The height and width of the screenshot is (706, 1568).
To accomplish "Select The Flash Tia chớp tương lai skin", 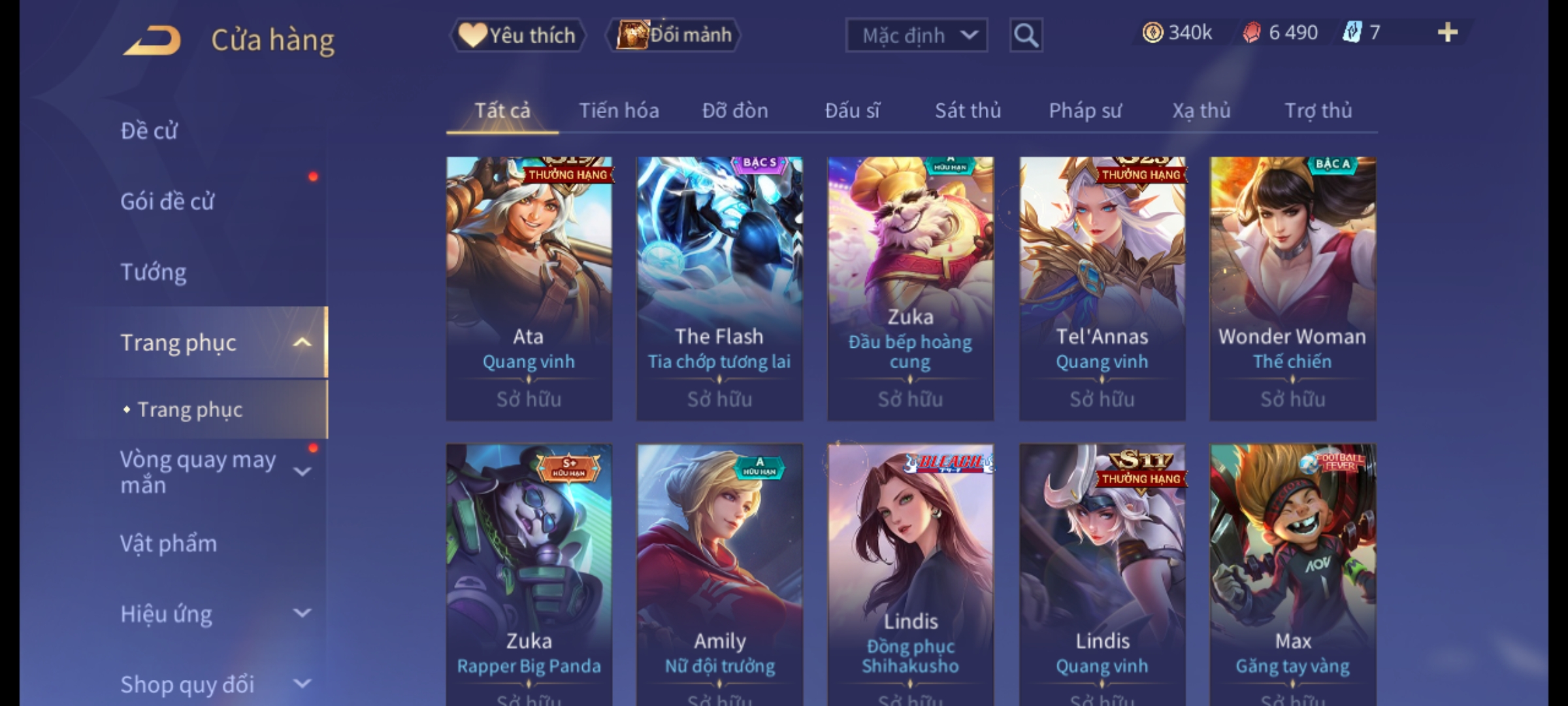I will pyautogui.click(x=719, y=288).
